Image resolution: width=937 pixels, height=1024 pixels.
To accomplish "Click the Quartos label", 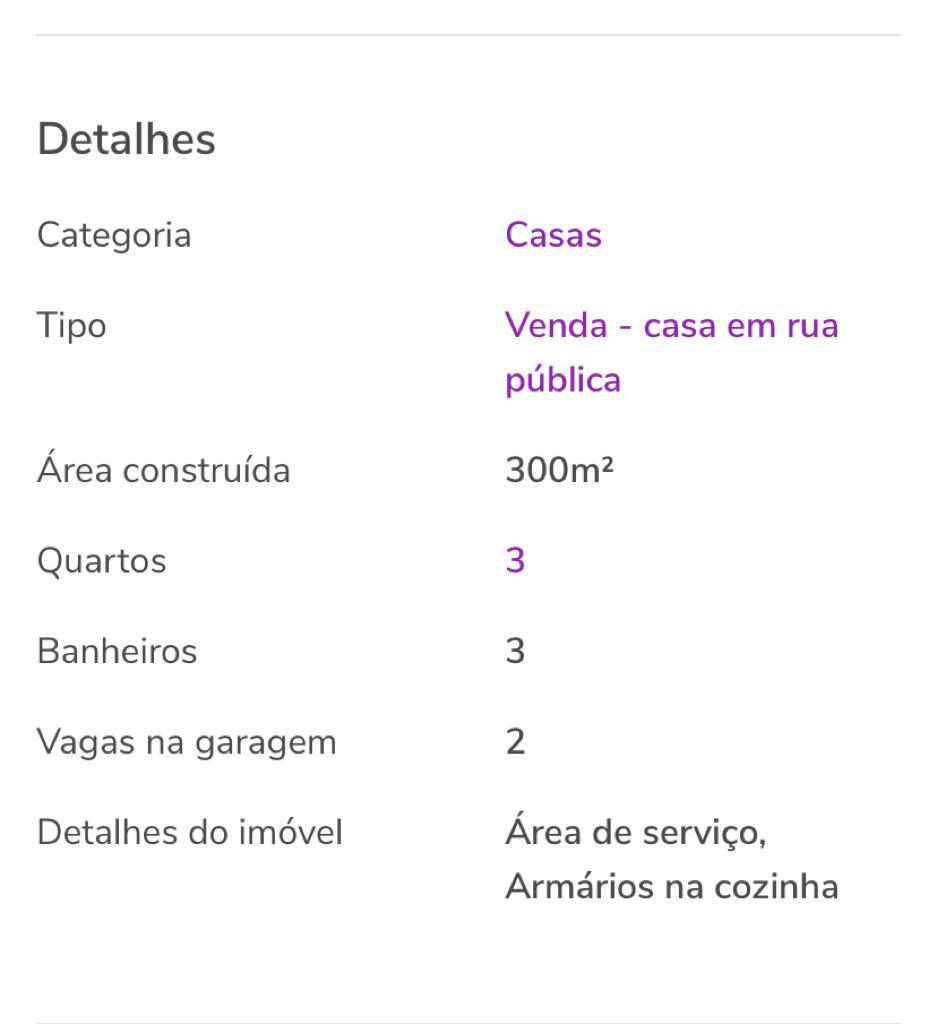I will pos(102,561).
